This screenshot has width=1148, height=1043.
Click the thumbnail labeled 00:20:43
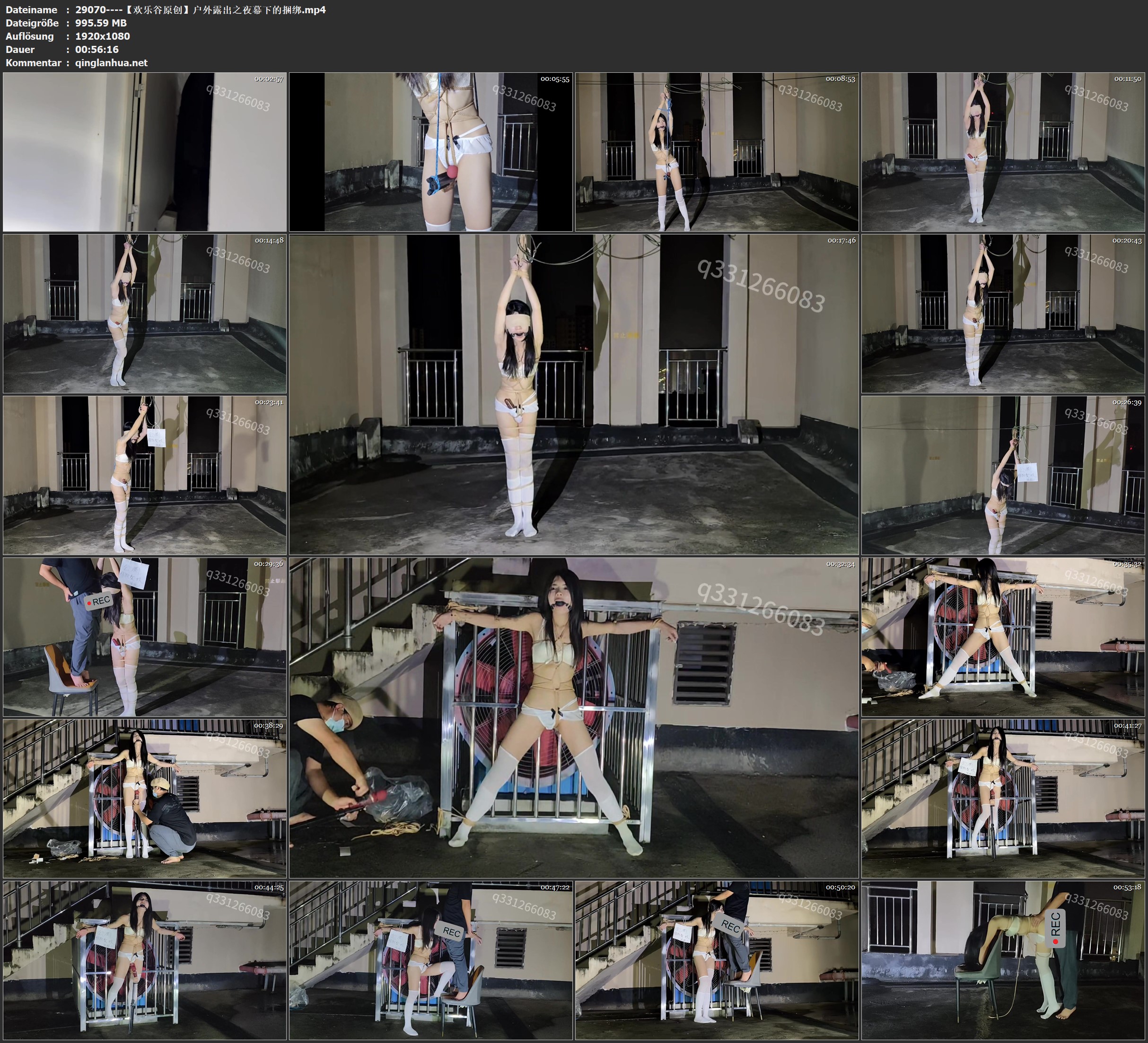click(1003, 313)
